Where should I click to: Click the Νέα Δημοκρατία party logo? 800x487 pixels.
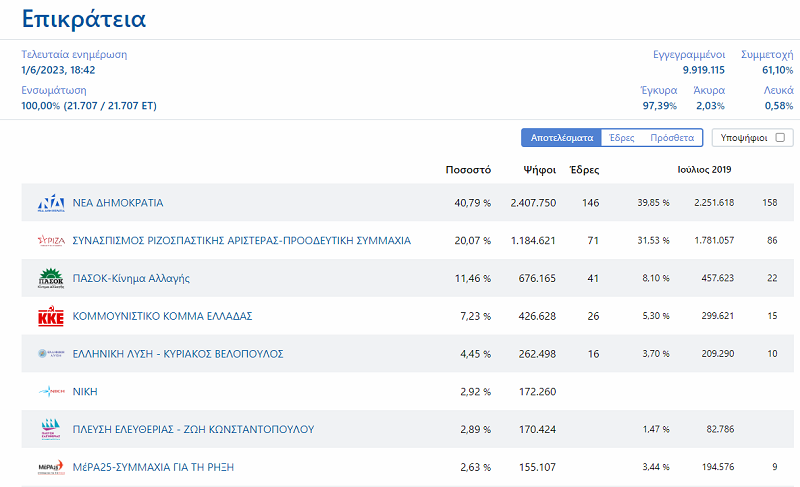pos(51,203)
